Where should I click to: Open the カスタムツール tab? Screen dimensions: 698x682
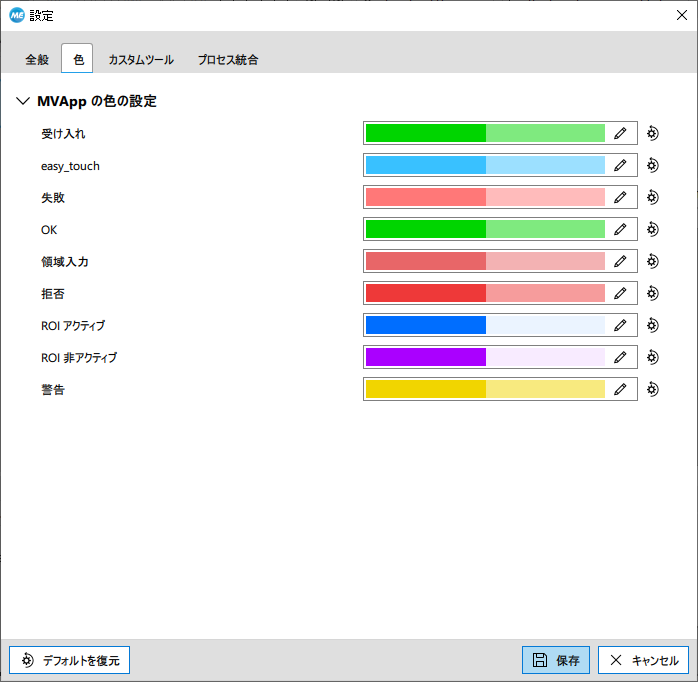(141, 60)
